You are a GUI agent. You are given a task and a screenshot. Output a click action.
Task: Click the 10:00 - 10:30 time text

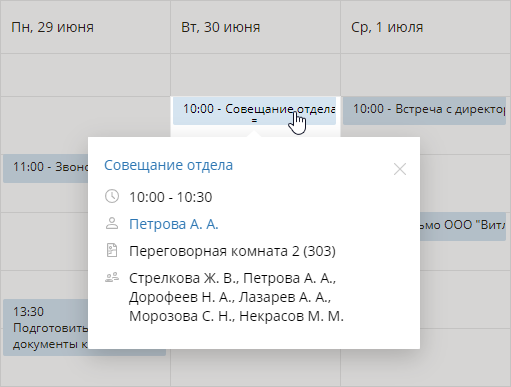coord(171,197)
